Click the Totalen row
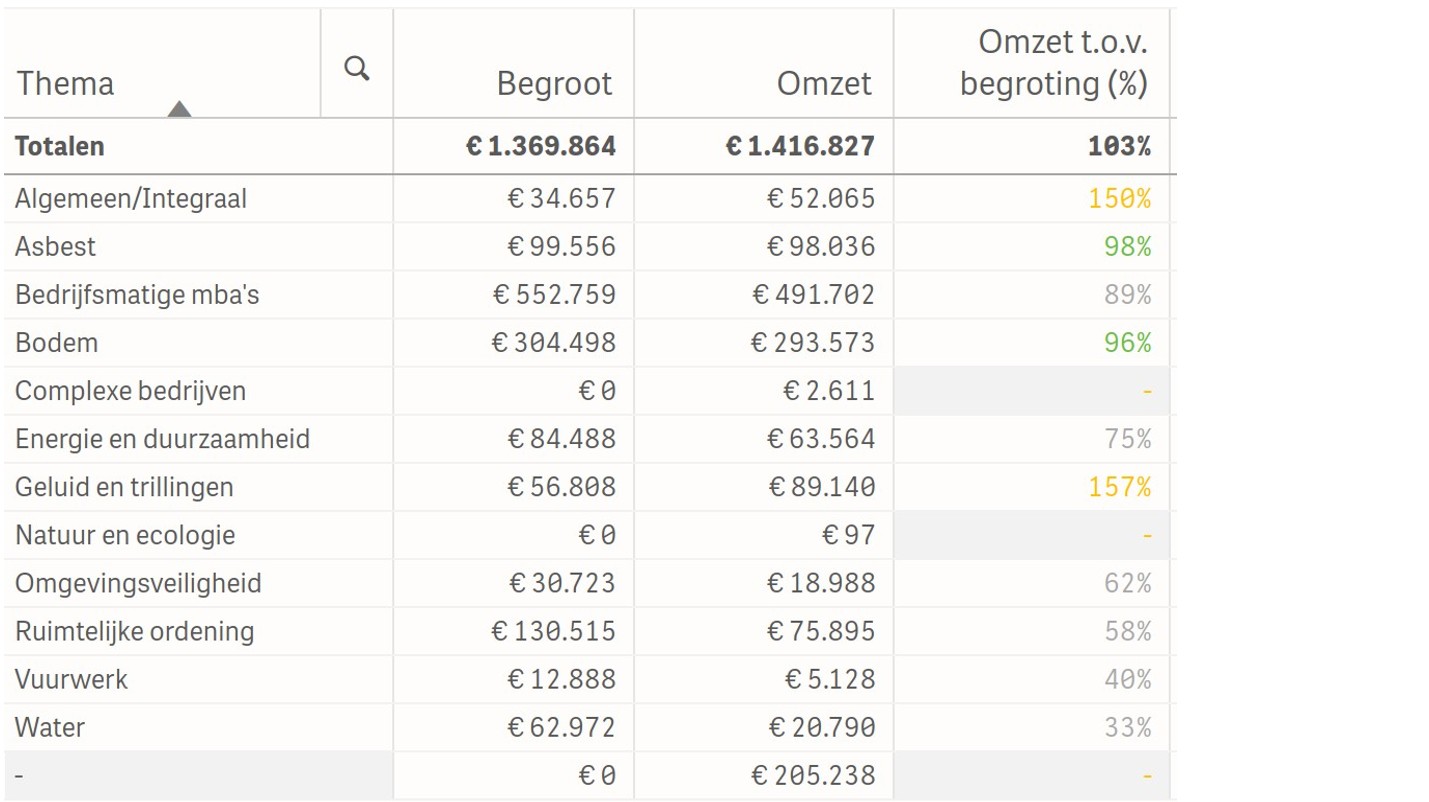The height and width of the screenshot is (802, 1429). tap(59, 146)
